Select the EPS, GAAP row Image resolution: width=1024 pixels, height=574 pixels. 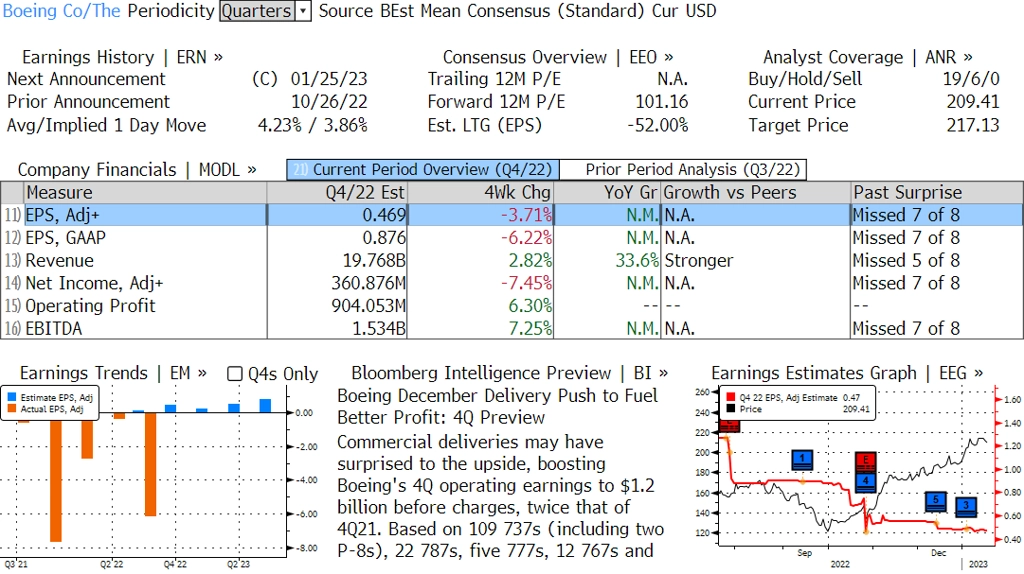512,238
